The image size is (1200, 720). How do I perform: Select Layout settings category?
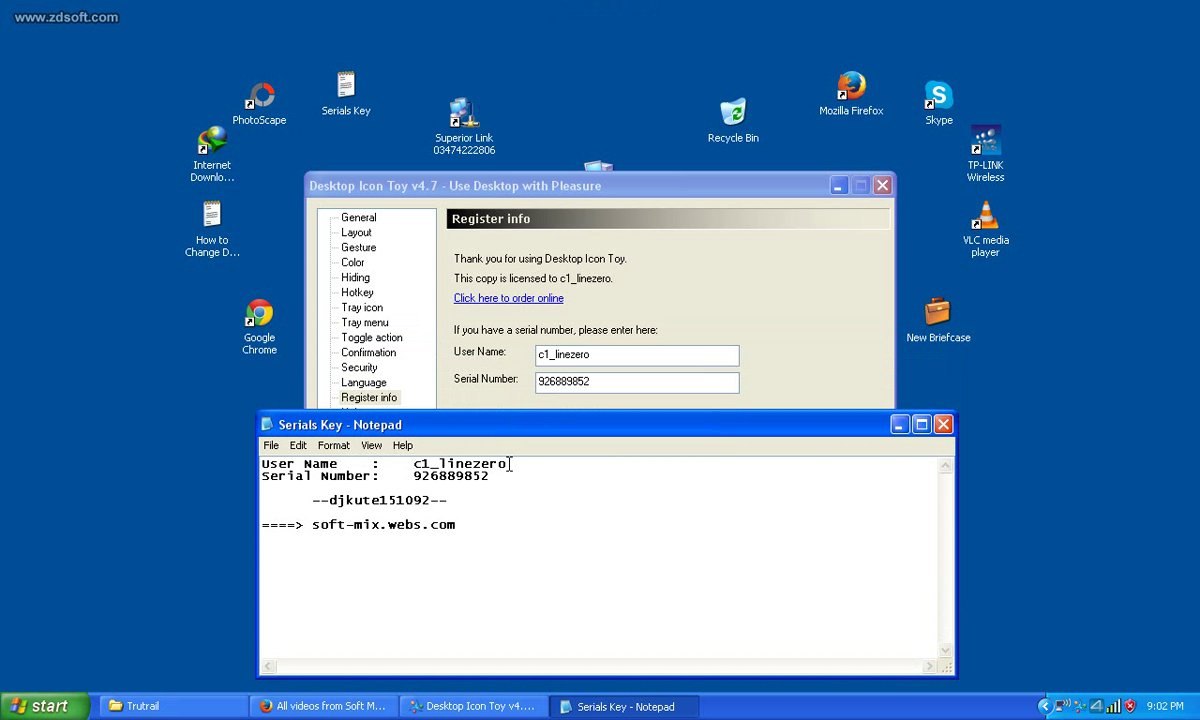click(356, 232)
